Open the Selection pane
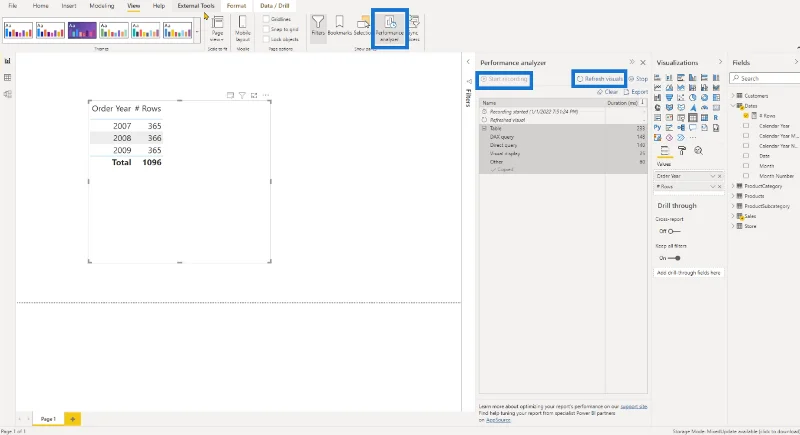800x435 pixels. pyautogui.click(x=363, y=27)
